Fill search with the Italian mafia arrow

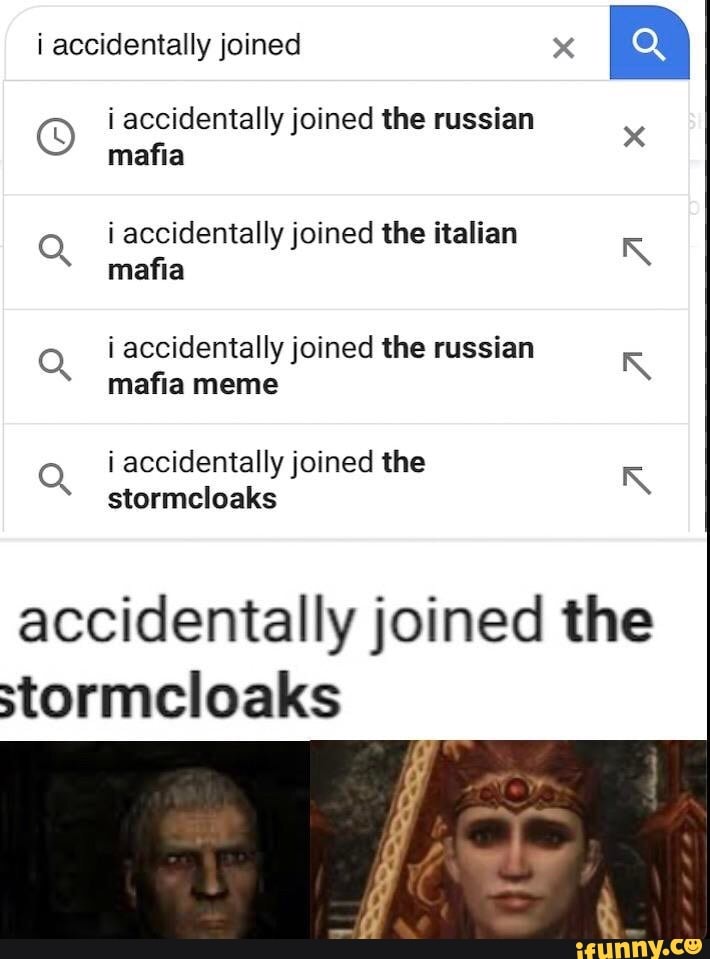[x=636, y=252]
